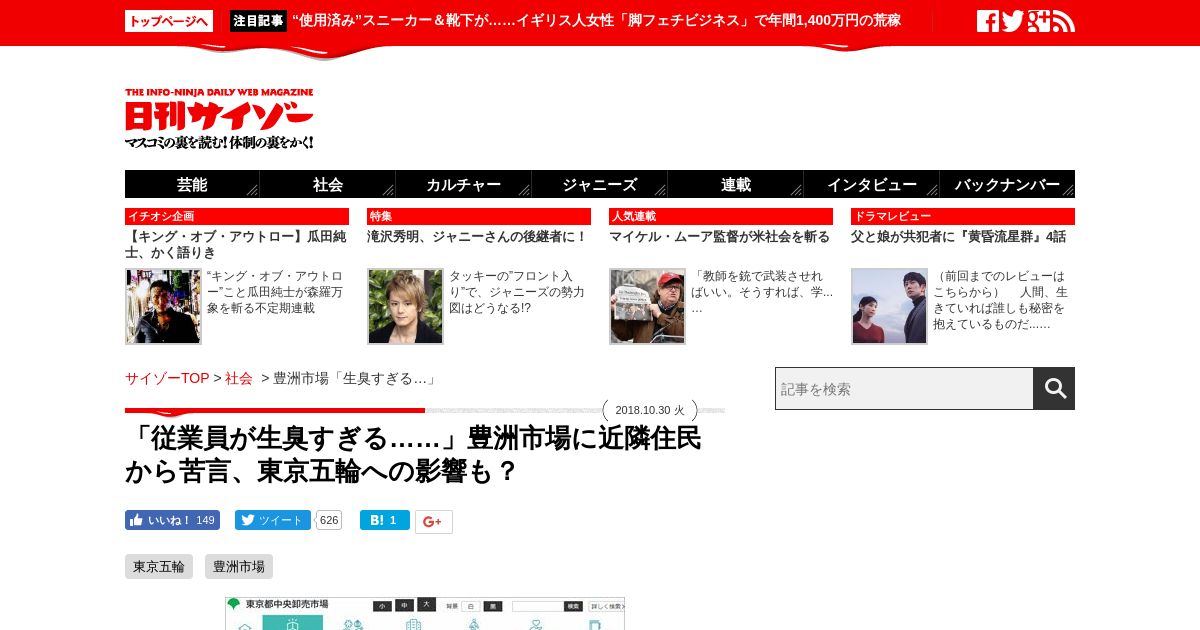
Task: Select the 豊洲市場 tag
Action: point(239,567)
